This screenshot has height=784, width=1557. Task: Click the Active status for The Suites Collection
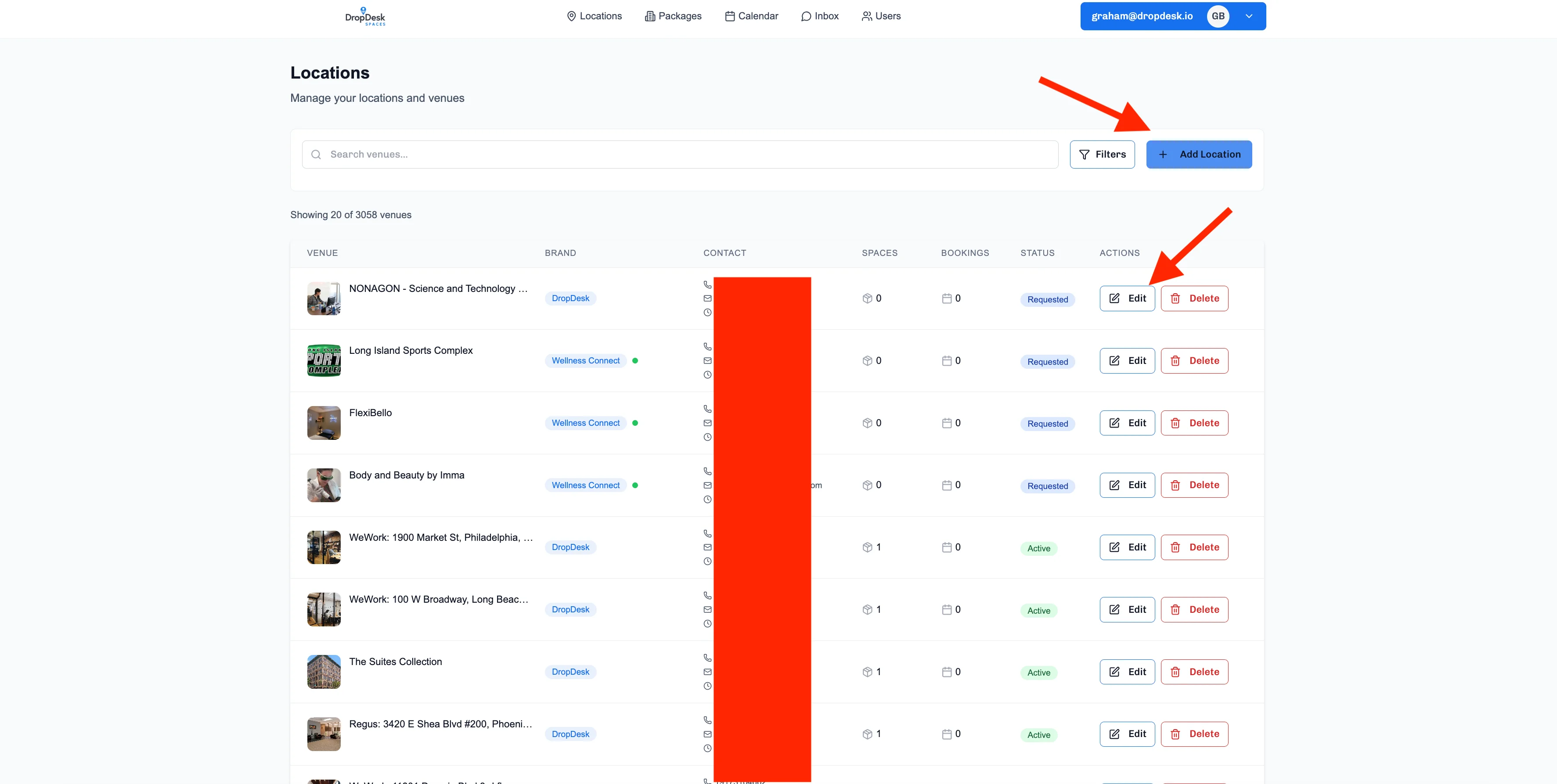coord(1039,673)
